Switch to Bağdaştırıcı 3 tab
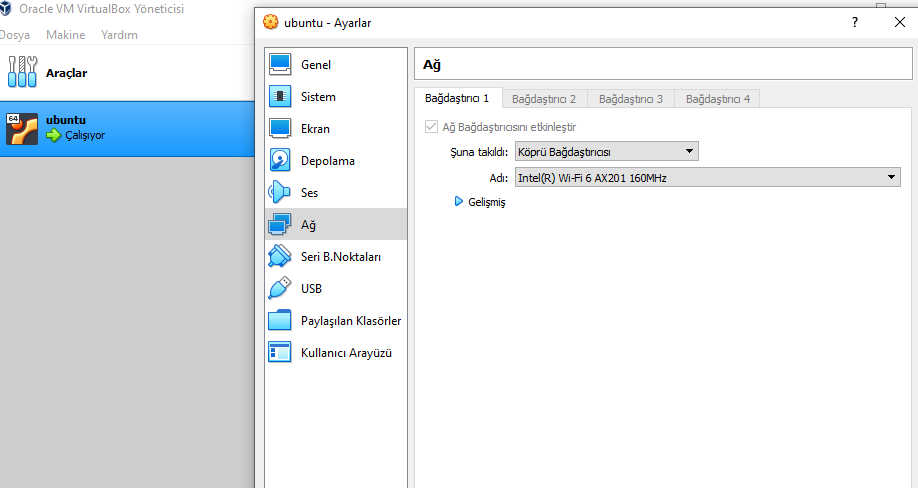The width and height of the screenshot is (918, 488). coord(631,99)
